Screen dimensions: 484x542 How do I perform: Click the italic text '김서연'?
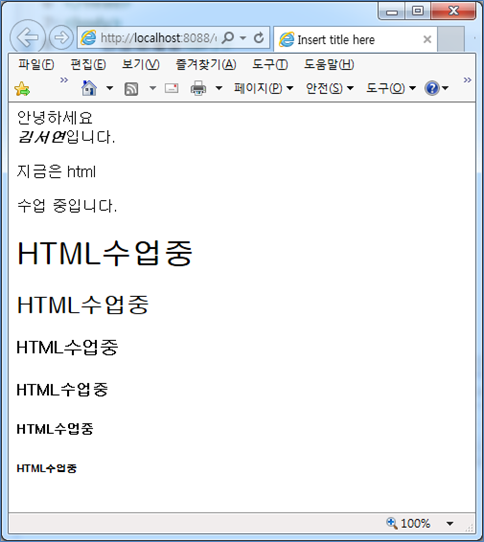(41, 137)
